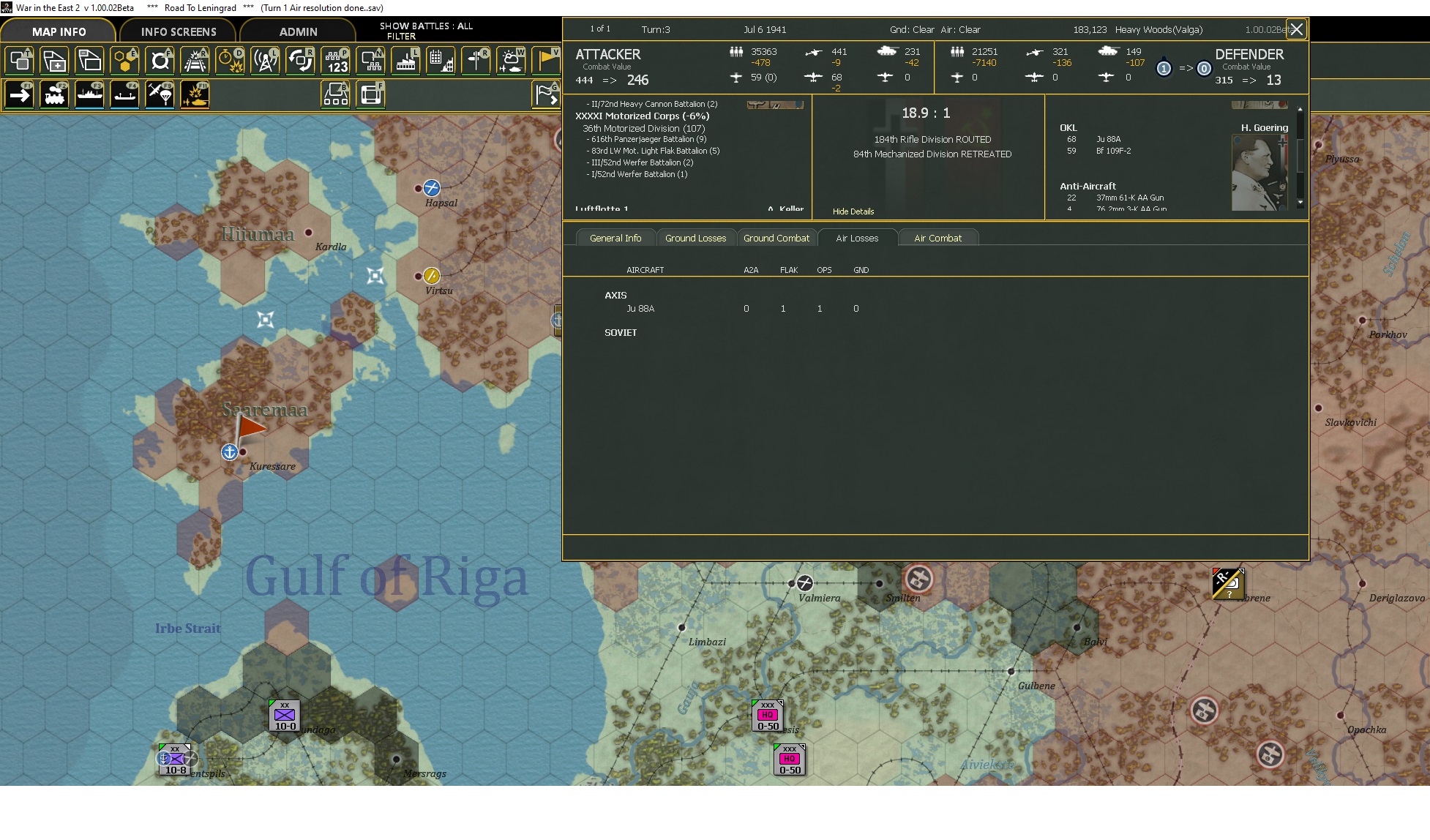Click the battle marker near Smilten

coord(918,579)
